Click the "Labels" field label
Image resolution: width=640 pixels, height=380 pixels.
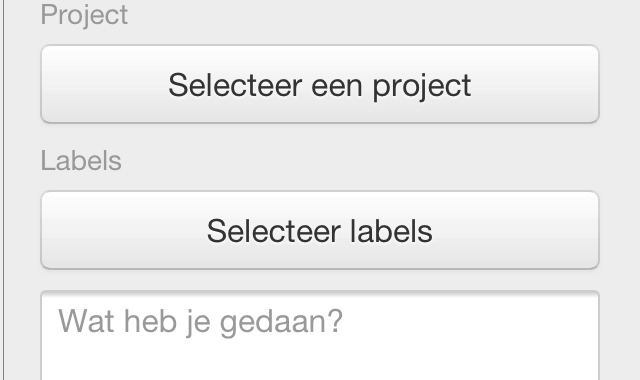pyautogui.click(x=81, y=160)
